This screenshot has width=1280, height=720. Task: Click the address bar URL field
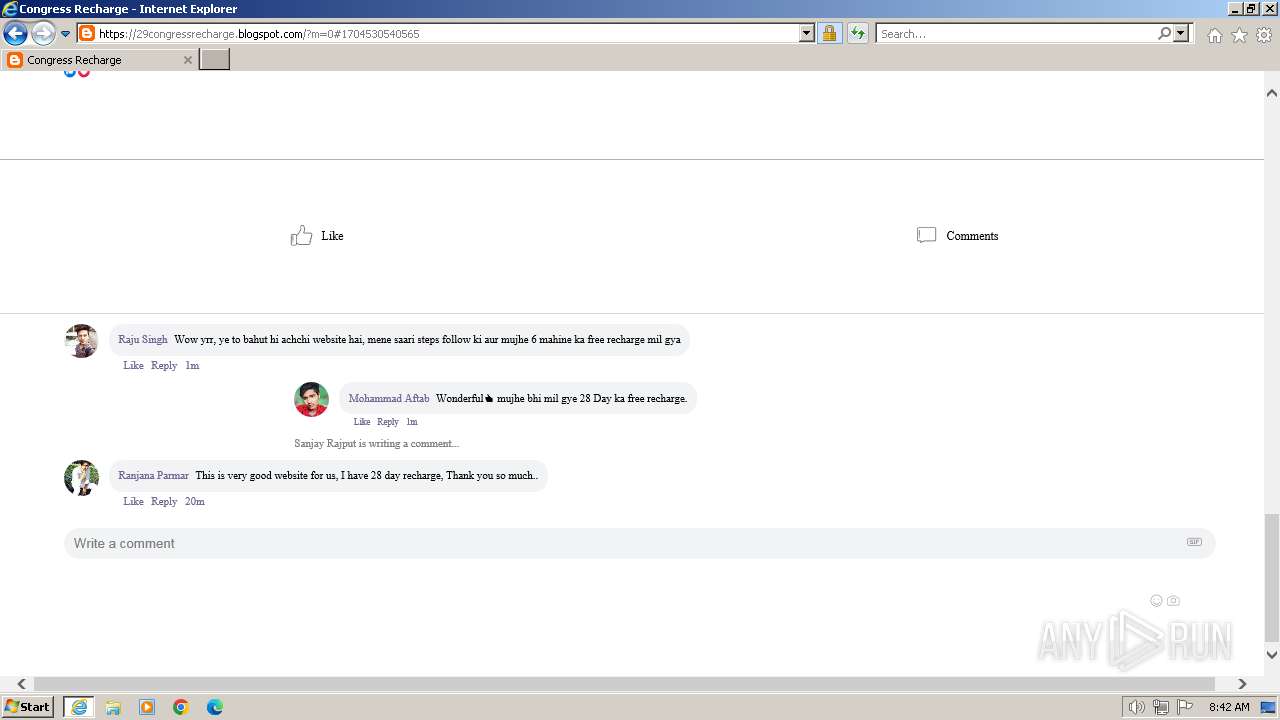tap(448, 33)
